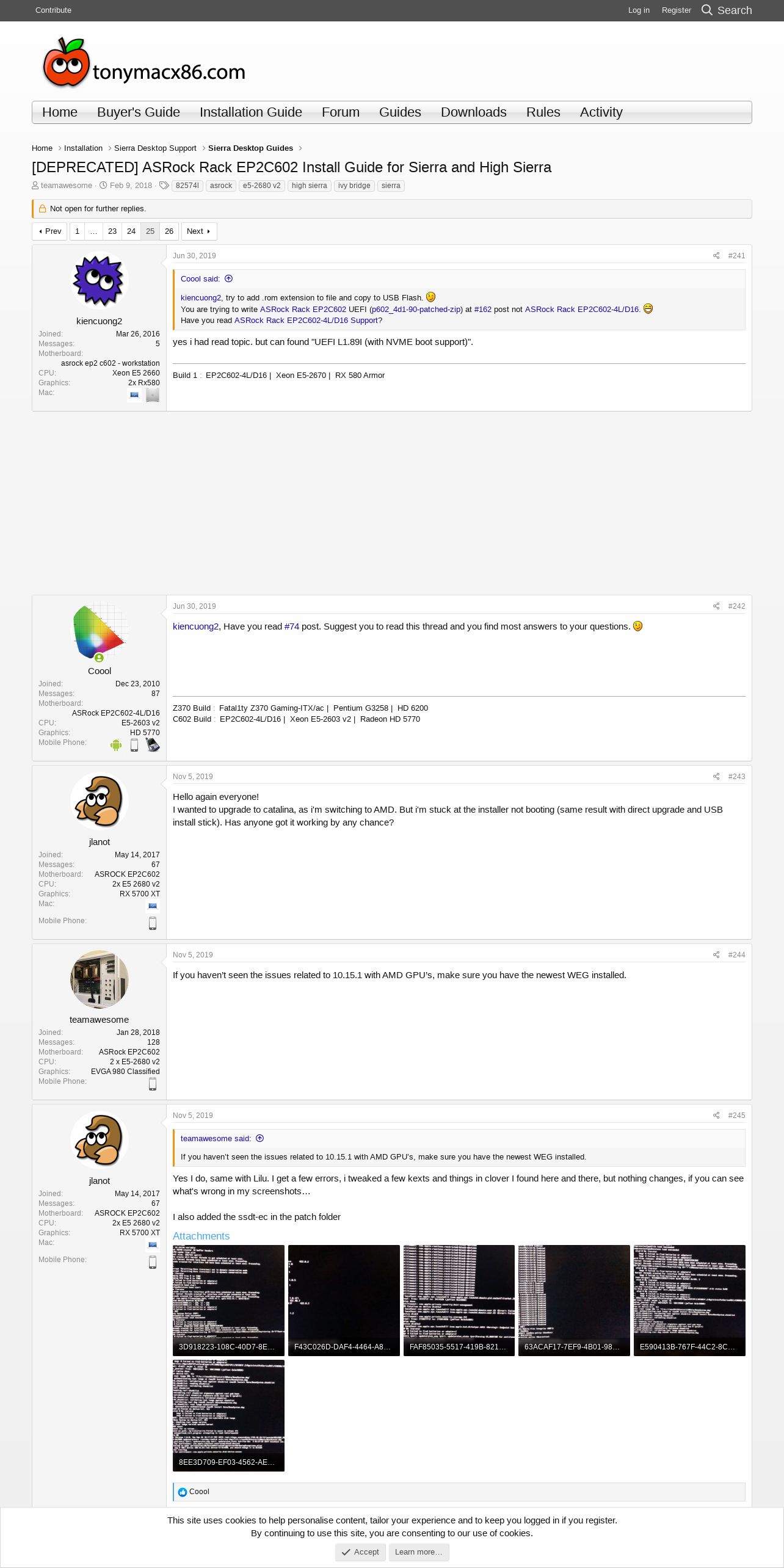Open the Rules menu item
Screen dimensions: 784x1568
point(543,112)
